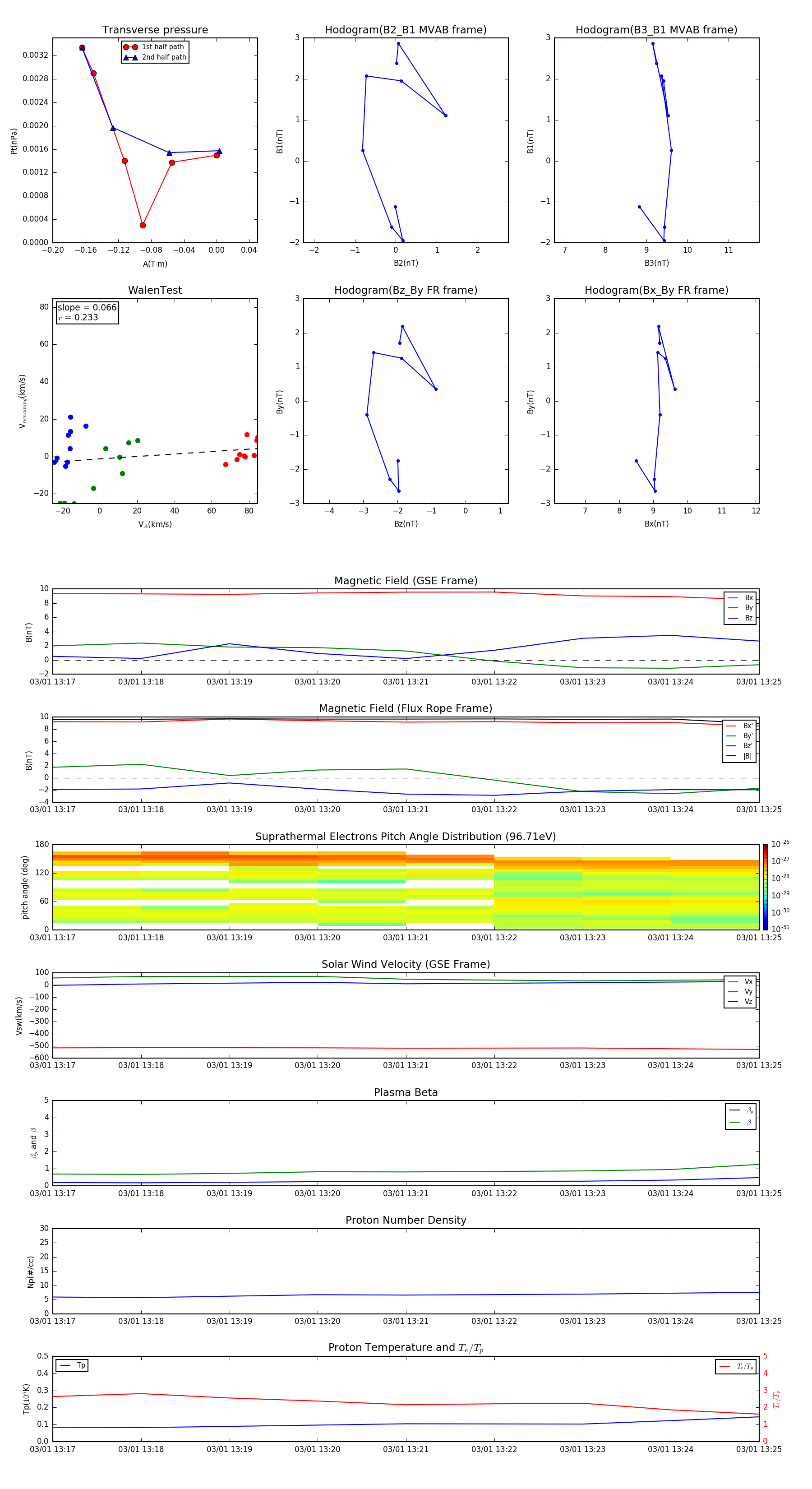Select the 'Vx' velocity legend entry
The image size is (812, 1489).
tap(740, 981)
